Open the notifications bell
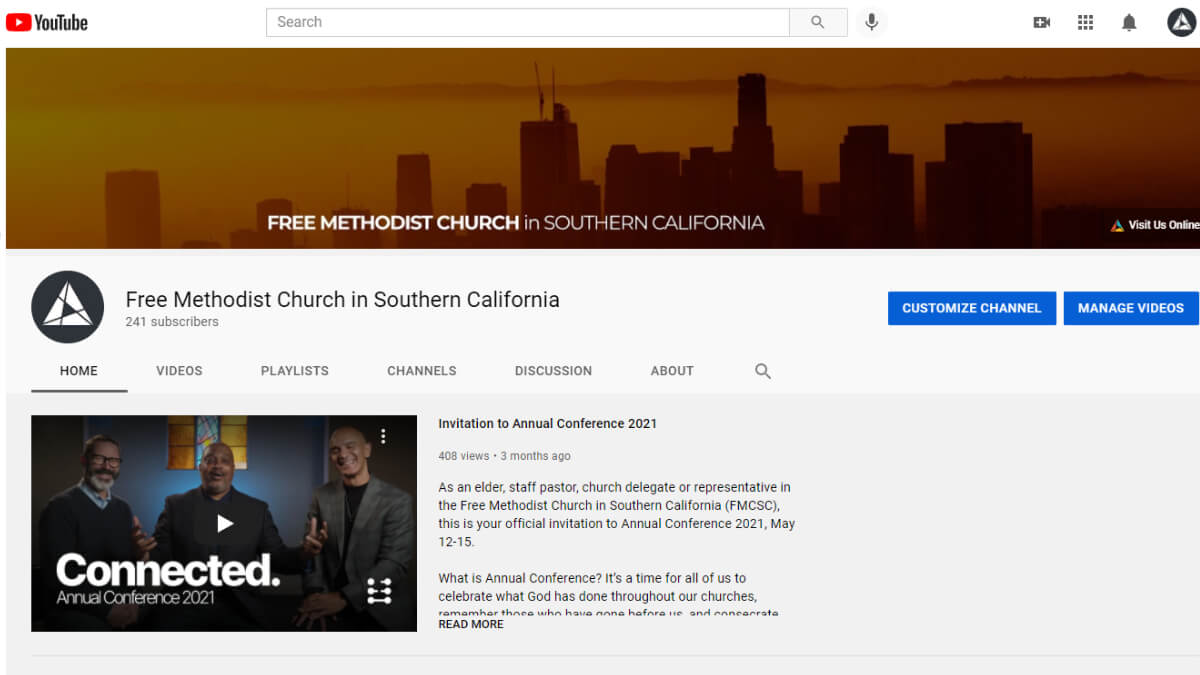This screenshot has width=1200, height=675. pyautogui.click(x=1129, y=22)
